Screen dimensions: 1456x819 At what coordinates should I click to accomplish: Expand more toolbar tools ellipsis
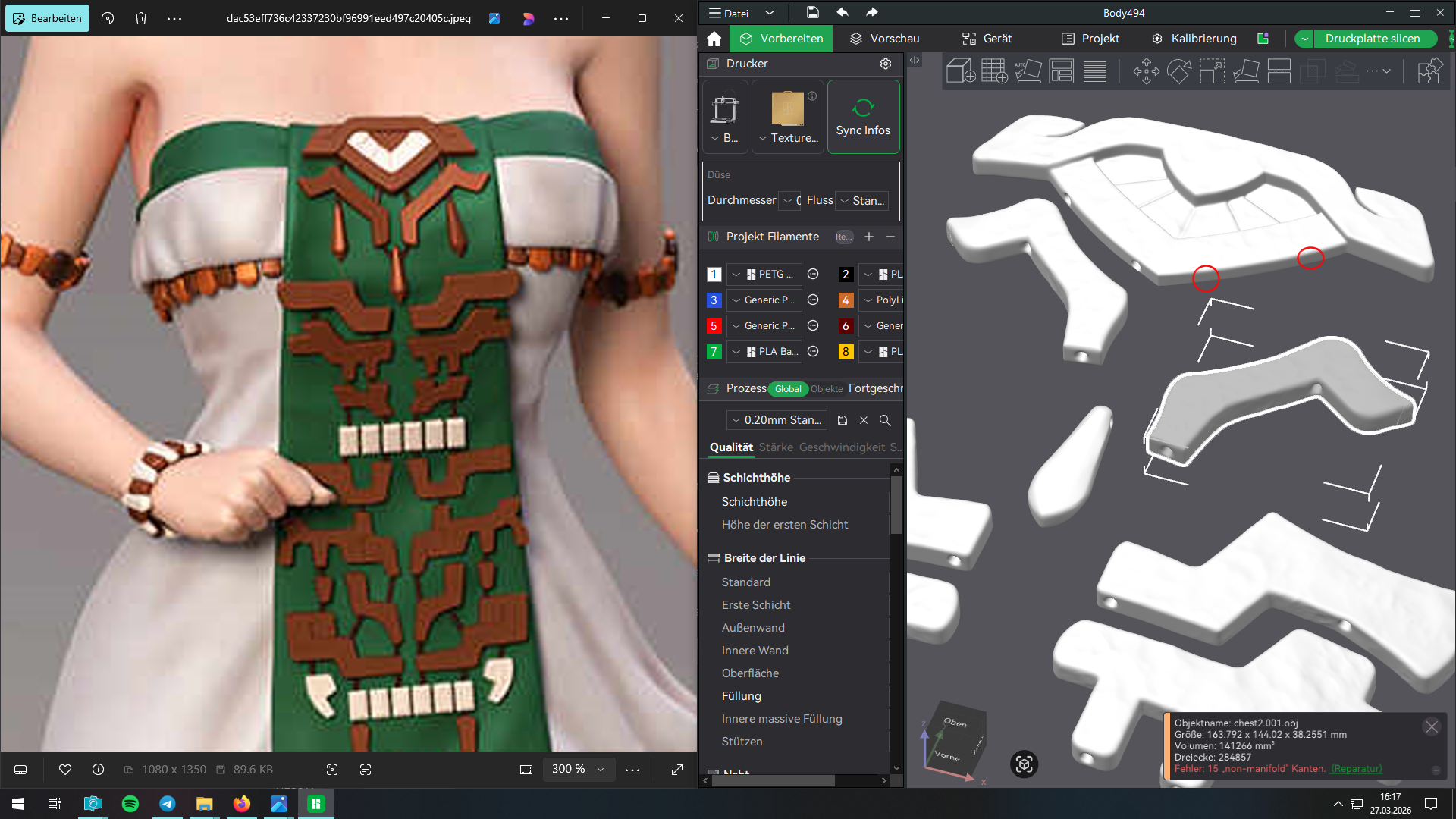coord(1379,71)
